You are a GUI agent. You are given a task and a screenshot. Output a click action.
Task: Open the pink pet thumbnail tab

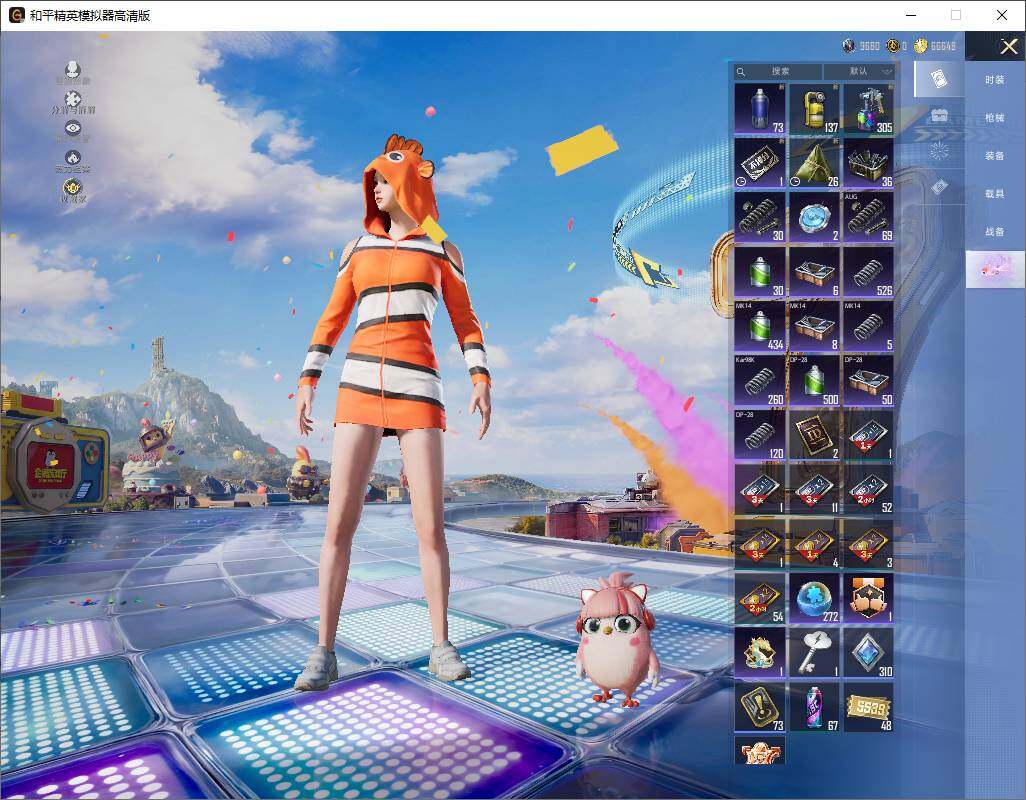pyautogui.click(x=995, y=269)
